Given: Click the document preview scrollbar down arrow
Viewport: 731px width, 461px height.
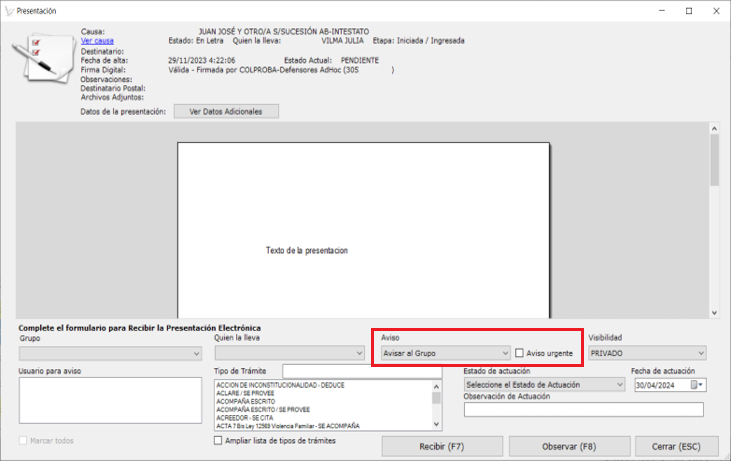Looking at the screenshot, I should (714, 311).
